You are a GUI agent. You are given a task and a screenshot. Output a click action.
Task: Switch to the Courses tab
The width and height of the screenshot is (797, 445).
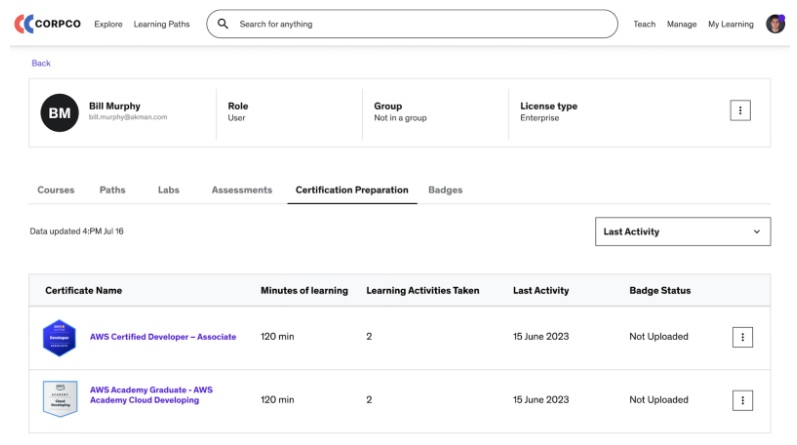coord(56,190)
